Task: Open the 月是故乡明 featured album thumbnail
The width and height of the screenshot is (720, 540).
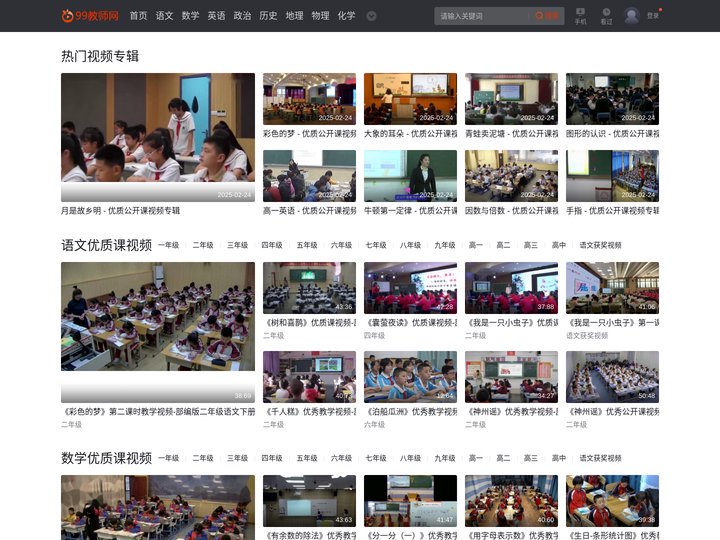Action: pos(158,137)
